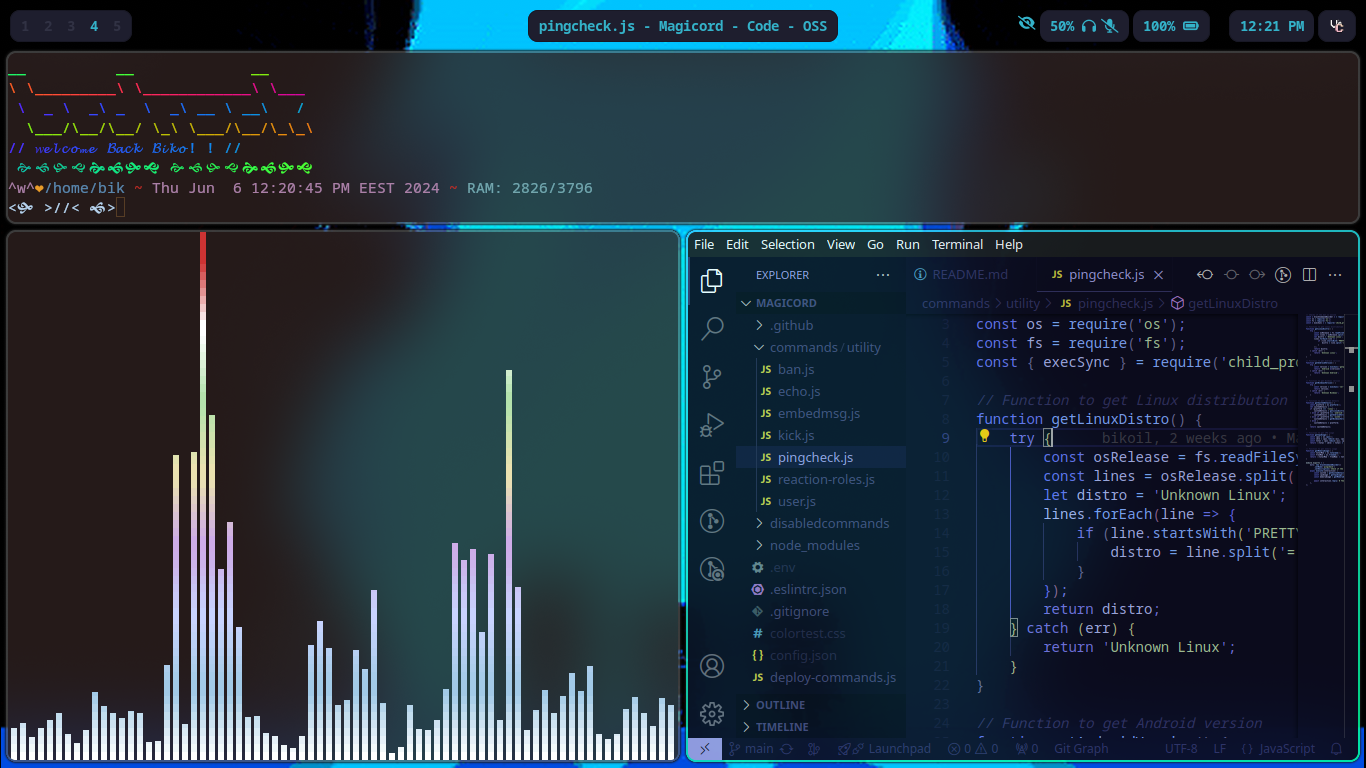Click Git Graph in the status bar

1081,748
